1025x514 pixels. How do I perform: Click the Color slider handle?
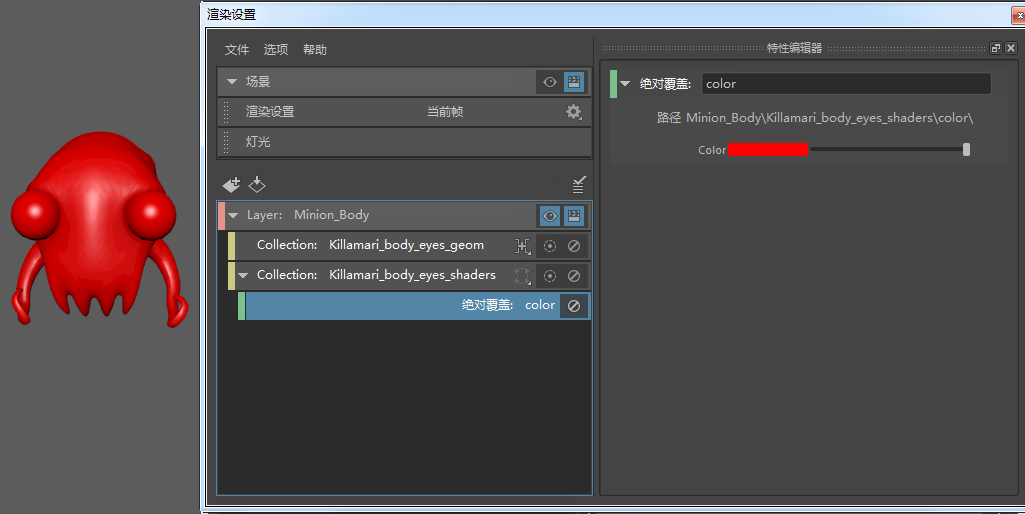[966, 150]
